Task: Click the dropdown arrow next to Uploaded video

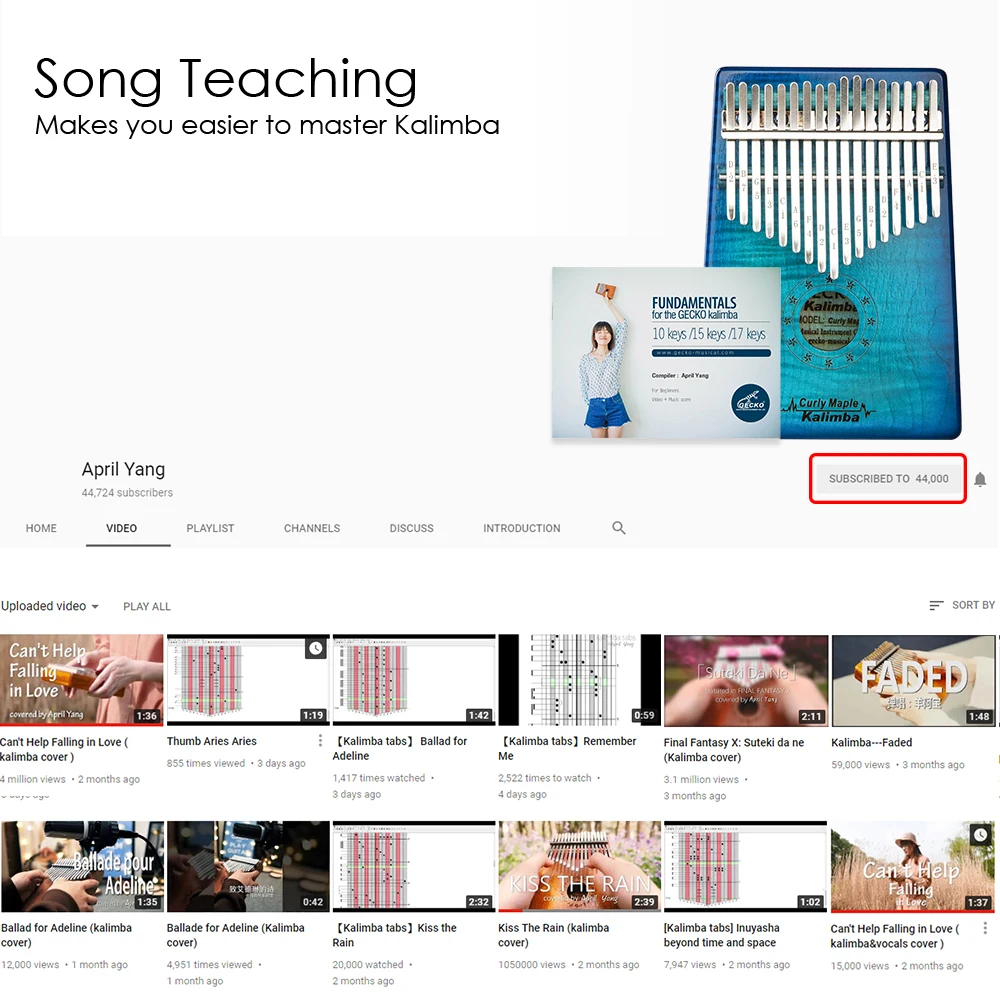Action: 95,607
